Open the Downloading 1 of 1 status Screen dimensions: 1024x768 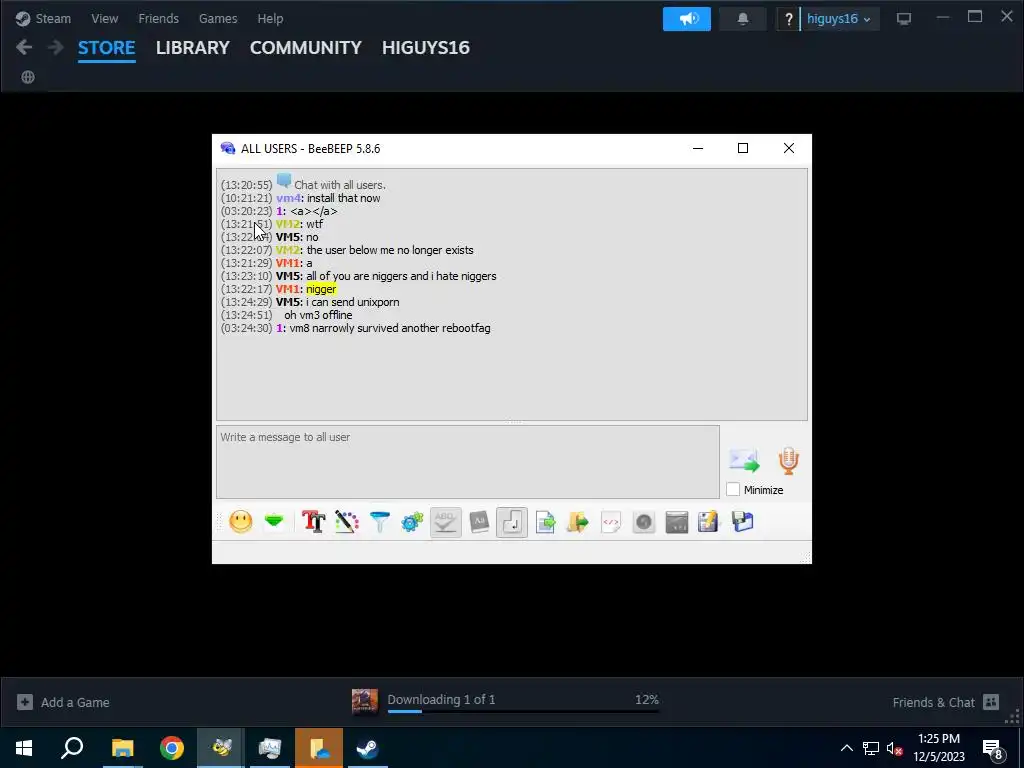[x=441, y=699]
